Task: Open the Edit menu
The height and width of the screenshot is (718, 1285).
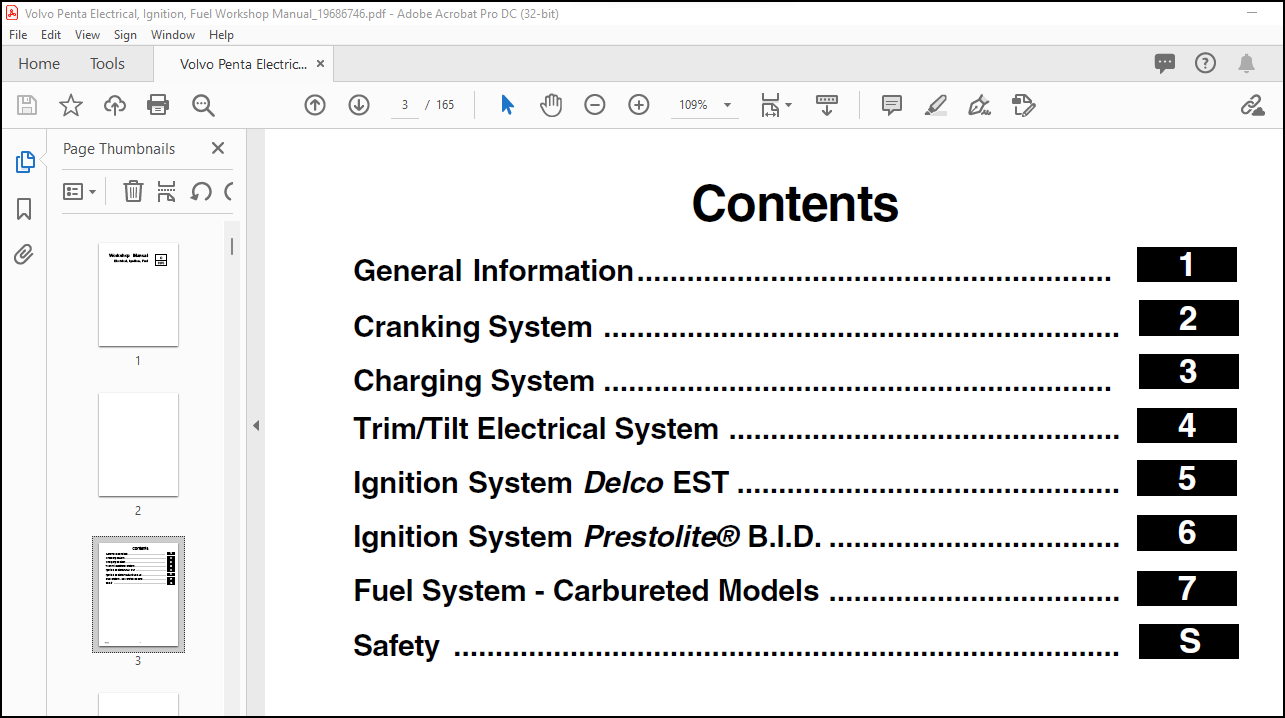Action: click(51, 34)
